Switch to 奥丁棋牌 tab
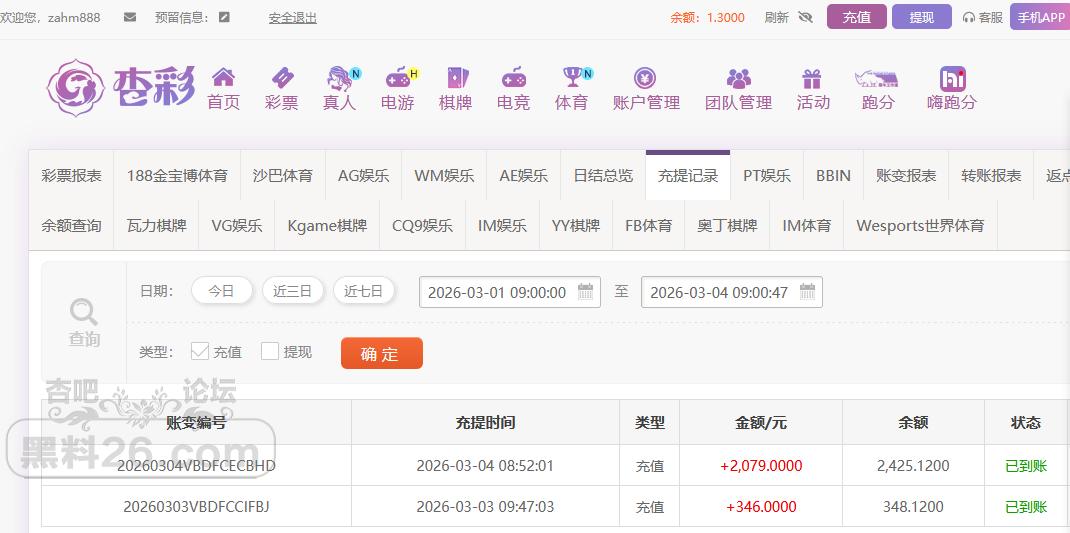Image resolution: width=1070 pixels, height=533 pixels. [x=727, y=225]
